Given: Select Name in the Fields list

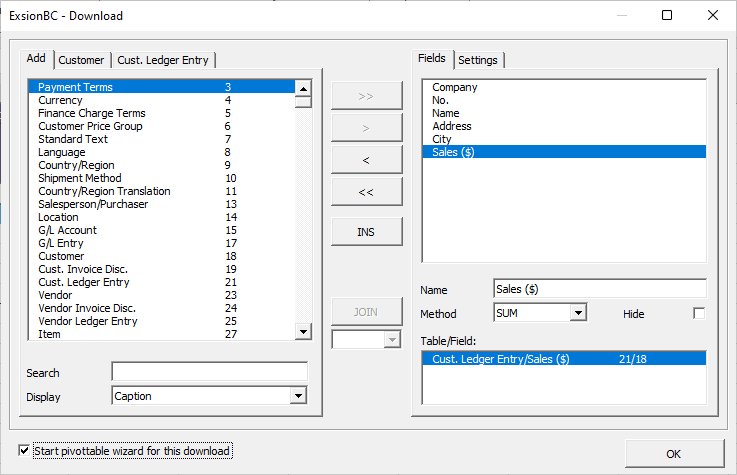Looking at the screenshot, I should point(564,113).
